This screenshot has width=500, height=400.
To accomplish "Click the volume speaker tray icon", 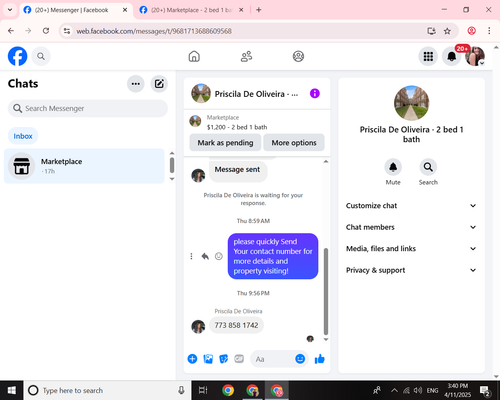I will tap(418, 390).
